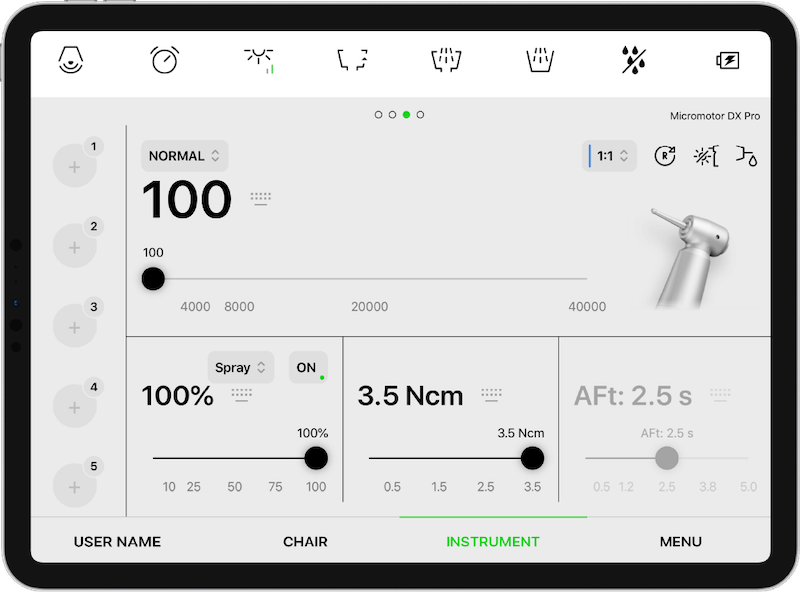Tap the 4000 speed scale label
The width and height of the screenshot is (800, 592).
tap(195, 306)
